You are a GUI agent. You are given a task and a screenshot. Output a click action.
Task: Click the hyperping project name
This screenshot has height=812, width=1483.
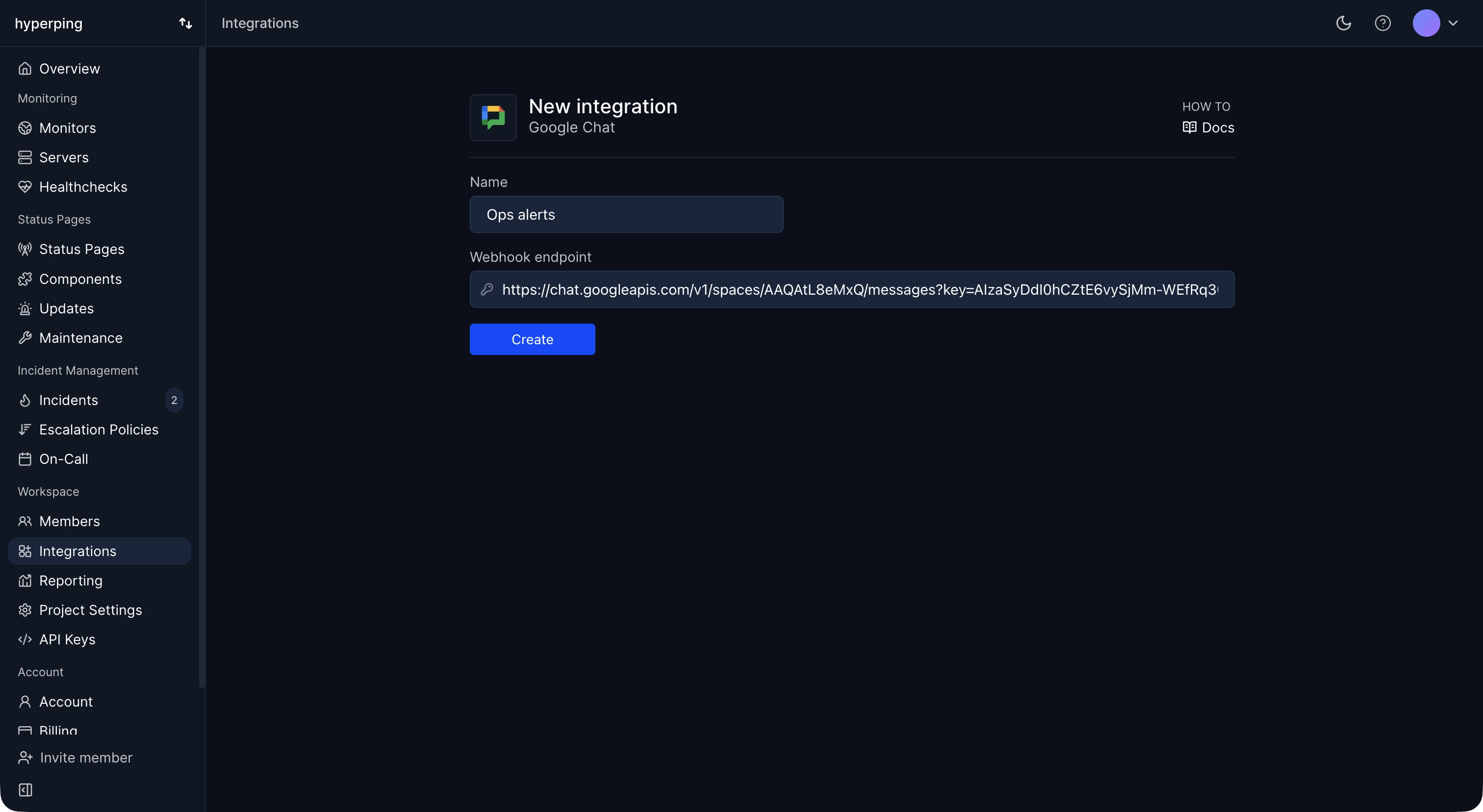pyautogui.click(x=49, y=23)
